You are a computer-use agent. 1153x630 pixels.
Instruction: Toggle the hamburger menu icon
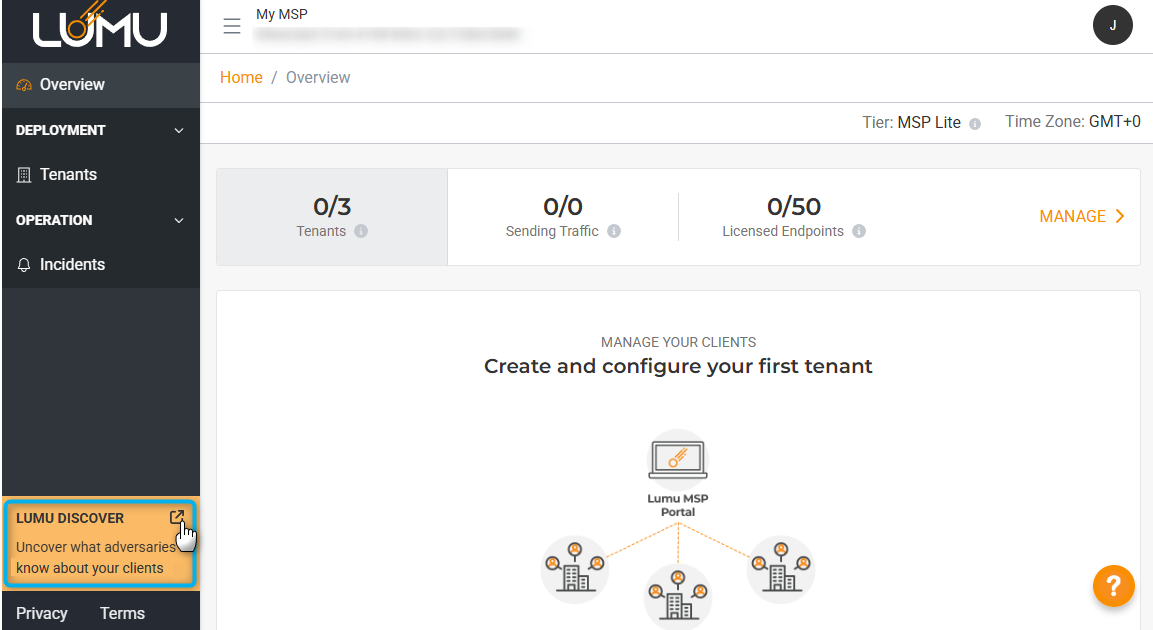click(x=232, y=26)
